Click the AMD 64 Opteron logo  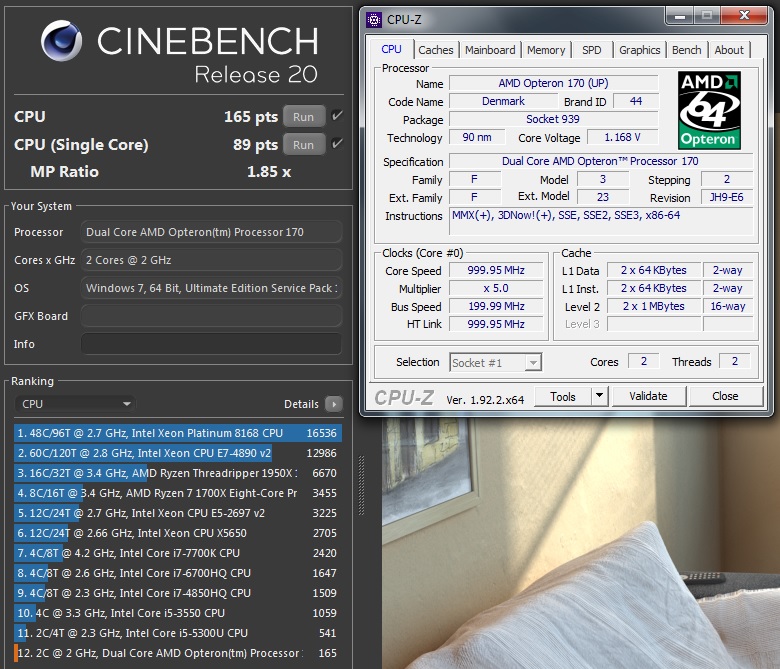tap(709, 110)
